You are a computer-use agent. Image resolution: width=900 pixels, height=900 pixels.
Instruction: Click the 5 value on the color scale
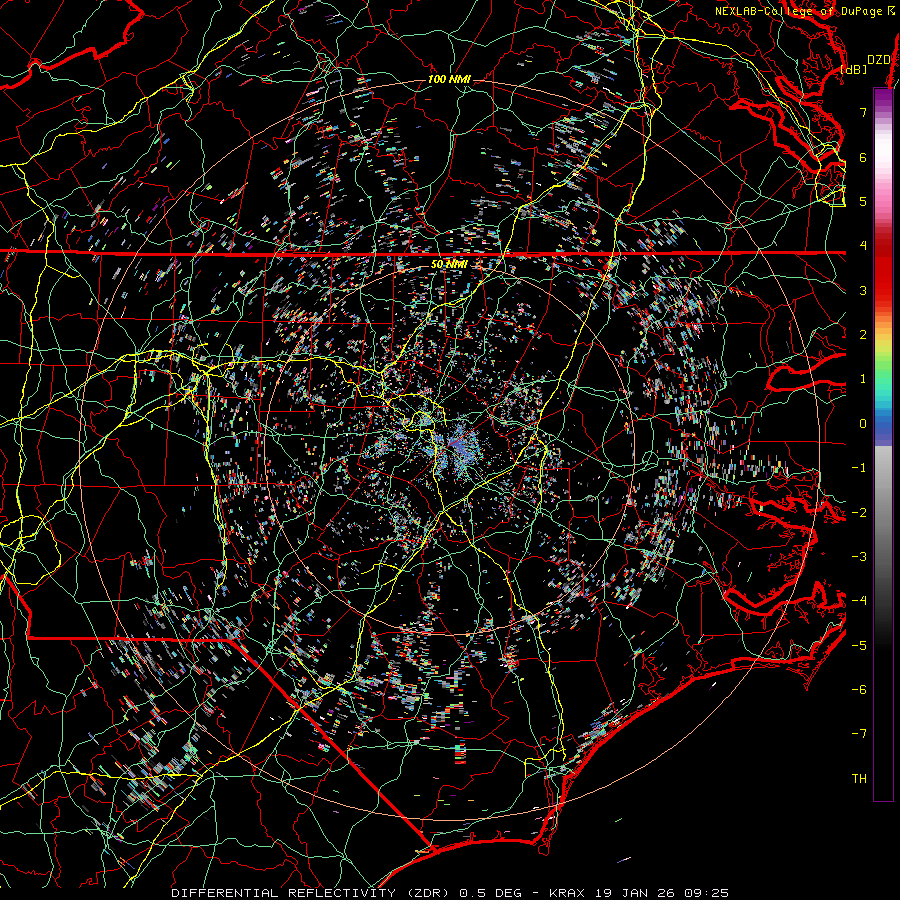click(863, 201)
